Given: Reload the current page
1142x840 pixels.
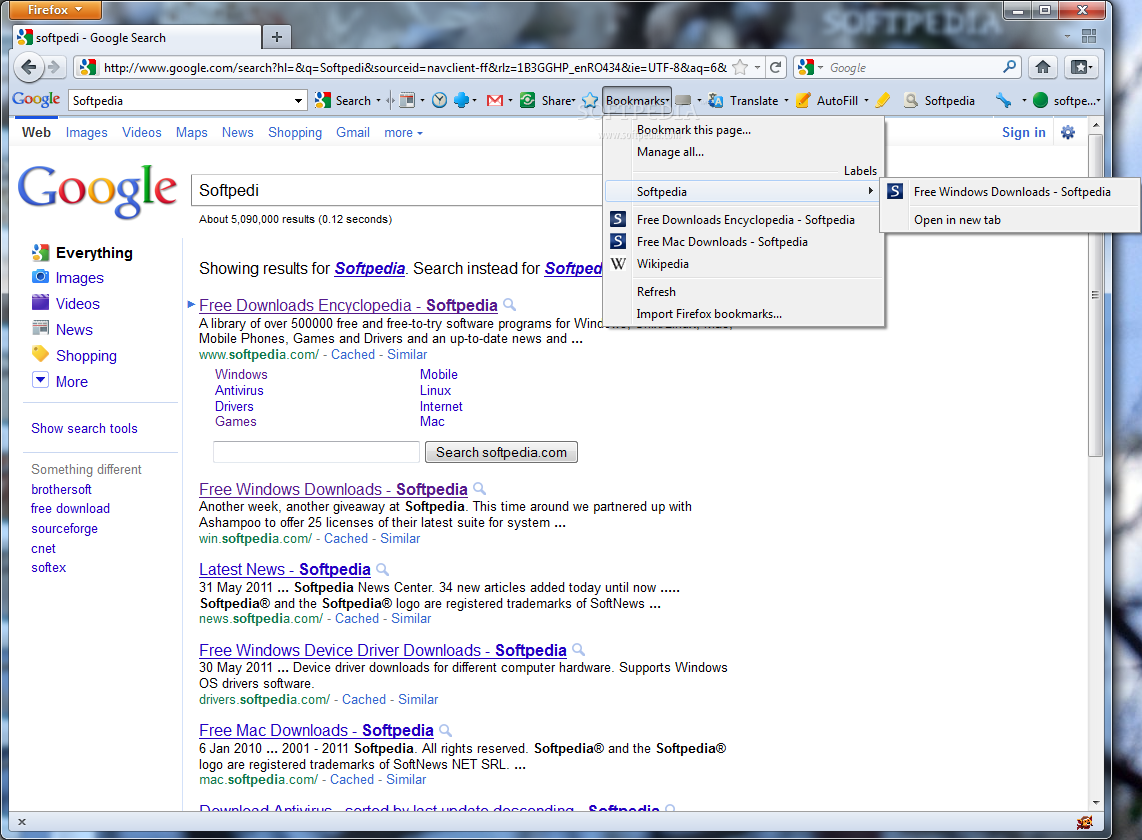Looking at the screenshot, I should (x=776, y=68).
